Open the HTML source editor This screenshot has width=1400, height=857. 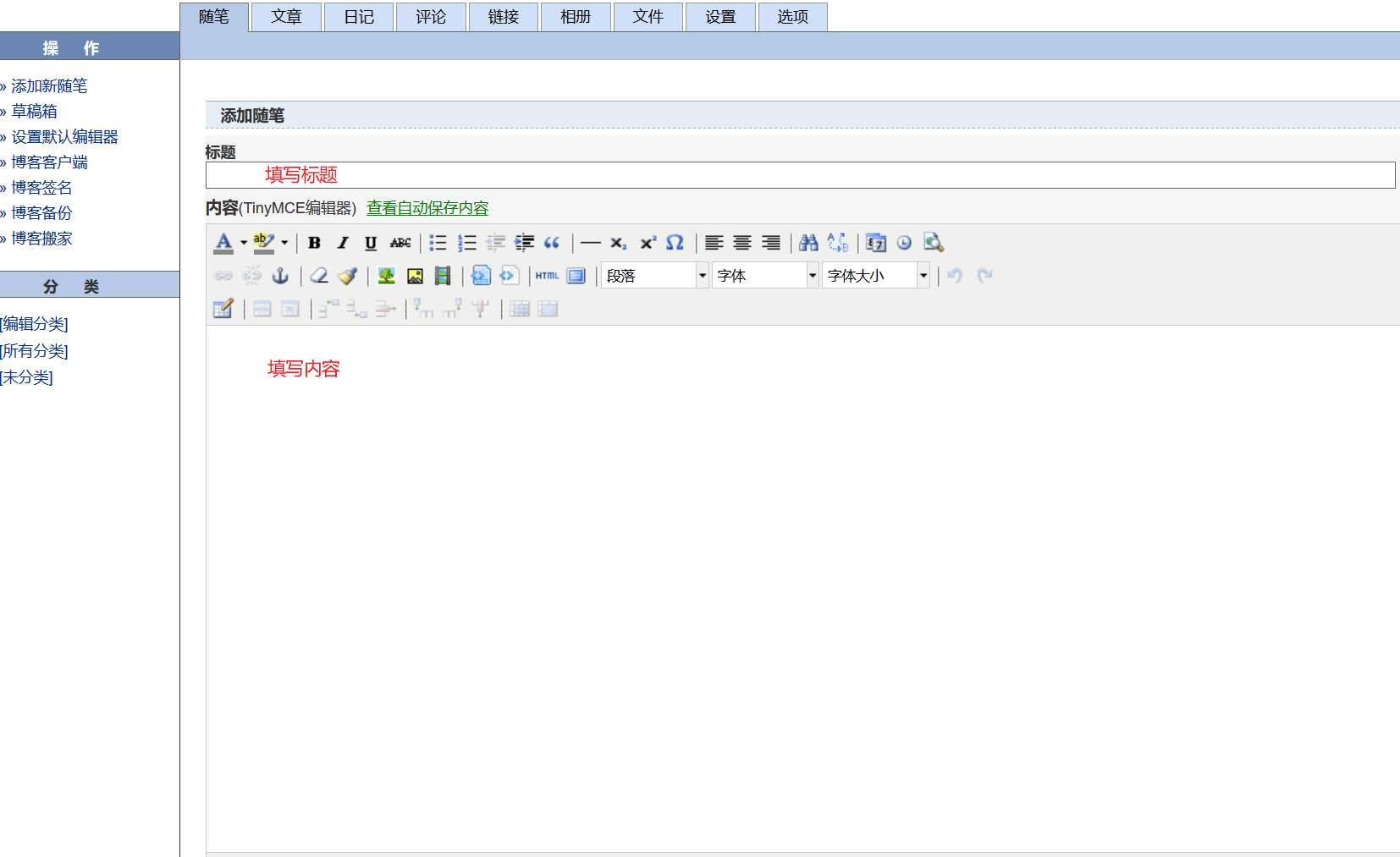[x=547, y=276]
